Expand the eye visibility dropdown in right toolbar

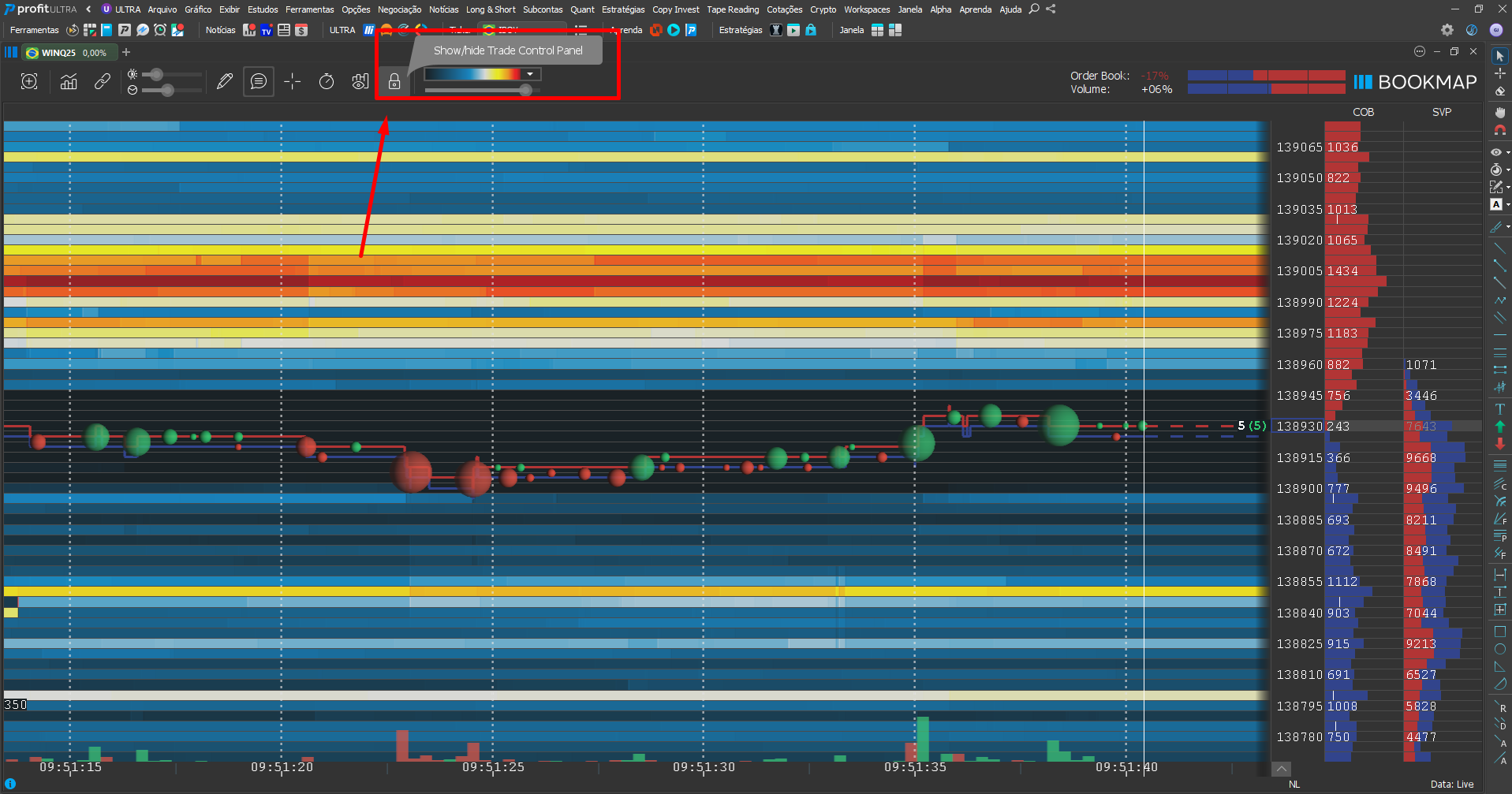[1508, 152]
